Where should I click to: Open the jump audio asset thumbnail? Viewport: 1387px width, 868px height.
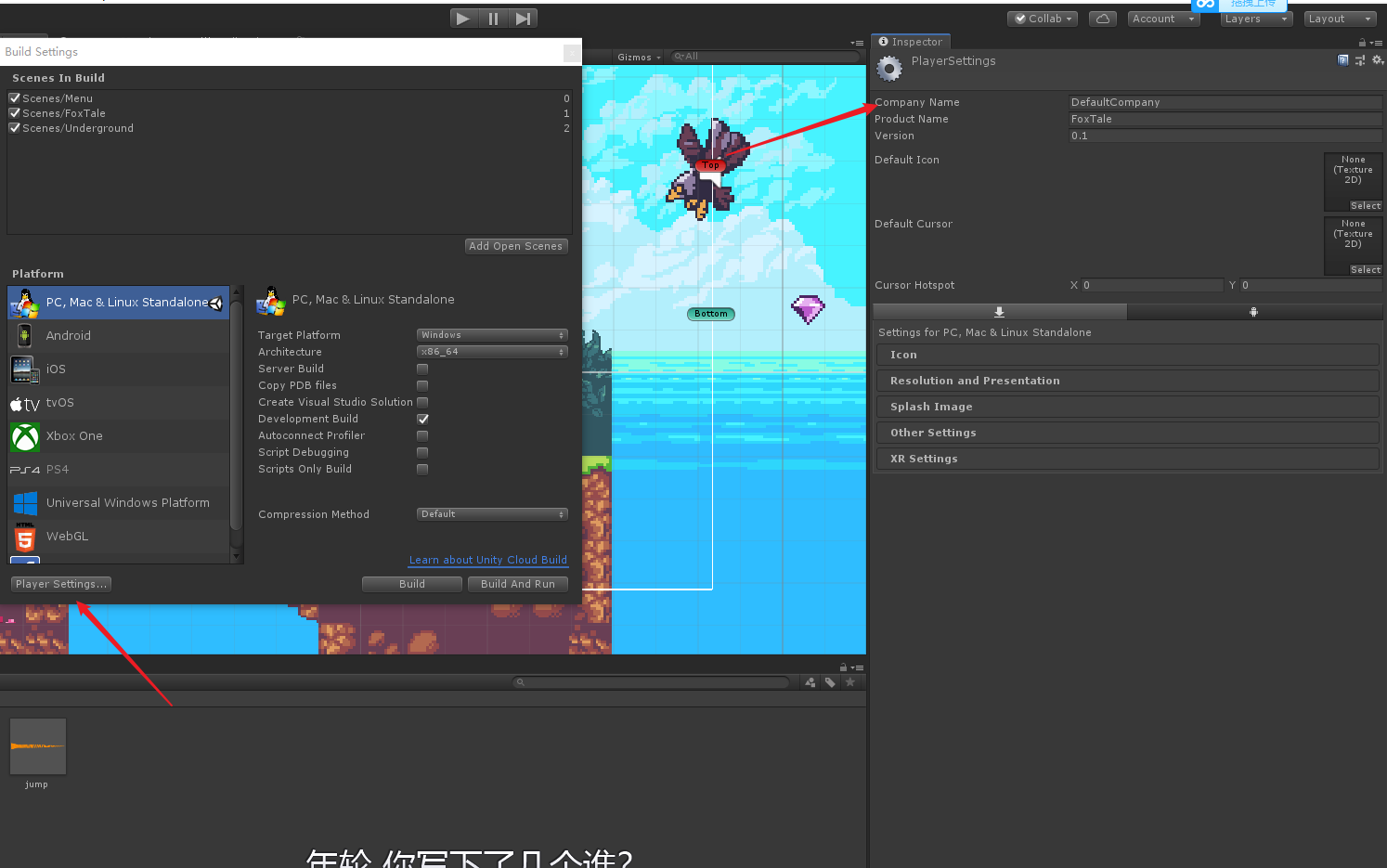coord(38,746)
